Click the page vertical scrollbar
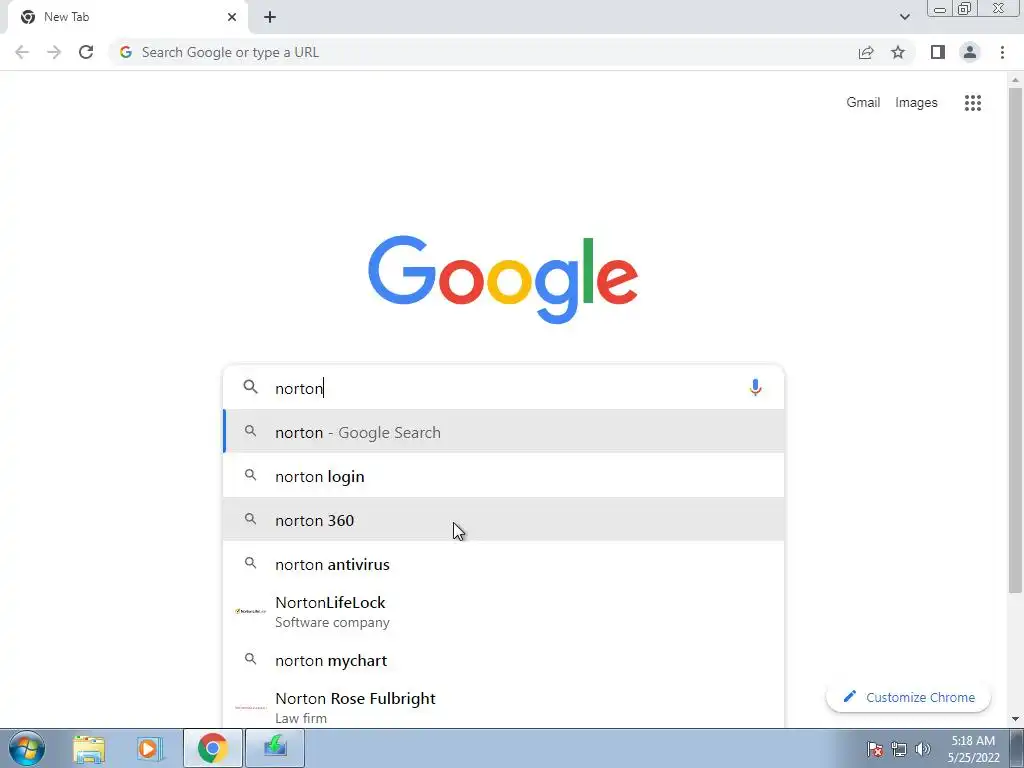 tap(1015, 340)
